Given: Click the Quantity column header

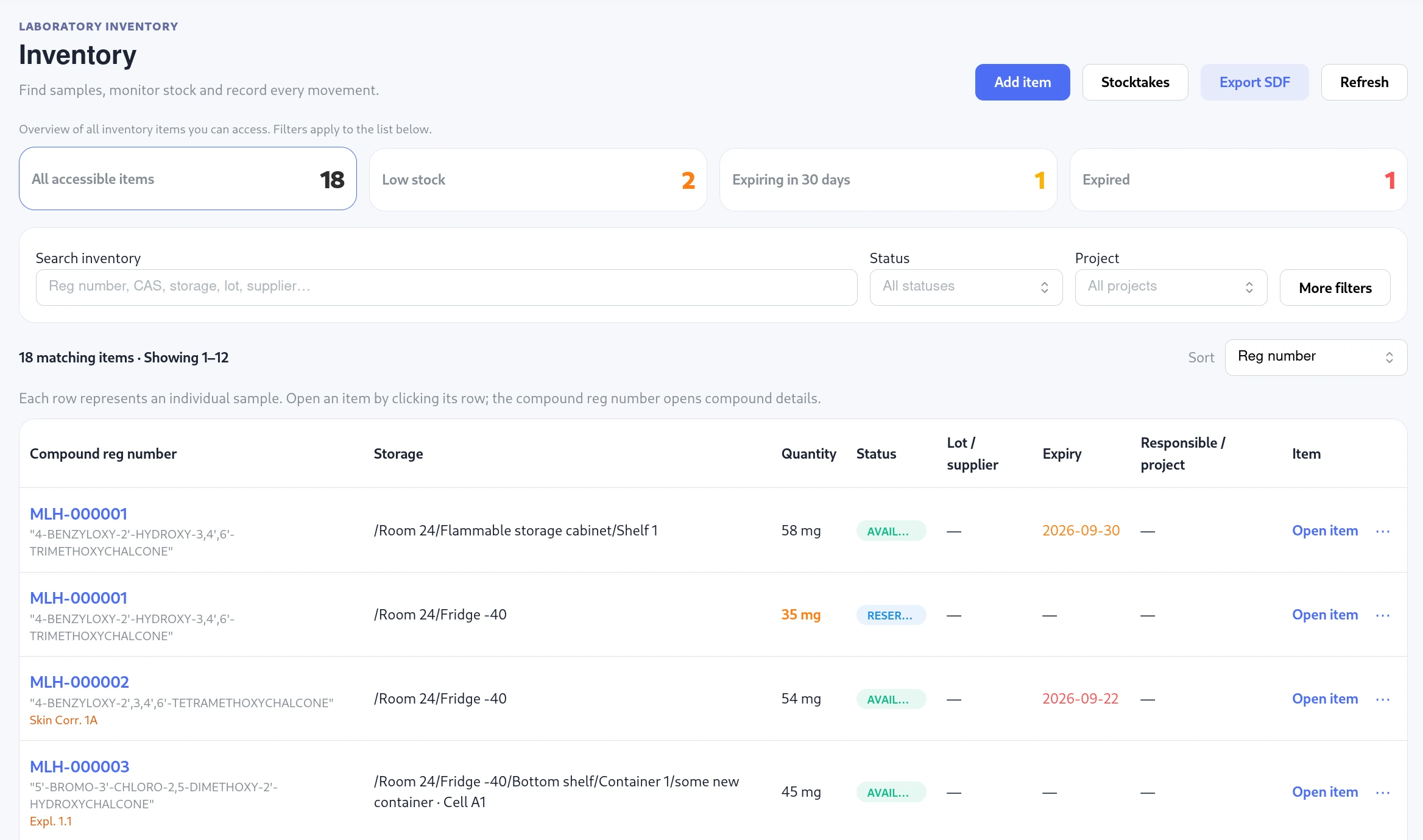Looking at the screenshot, I should click(x=808, y=454).
